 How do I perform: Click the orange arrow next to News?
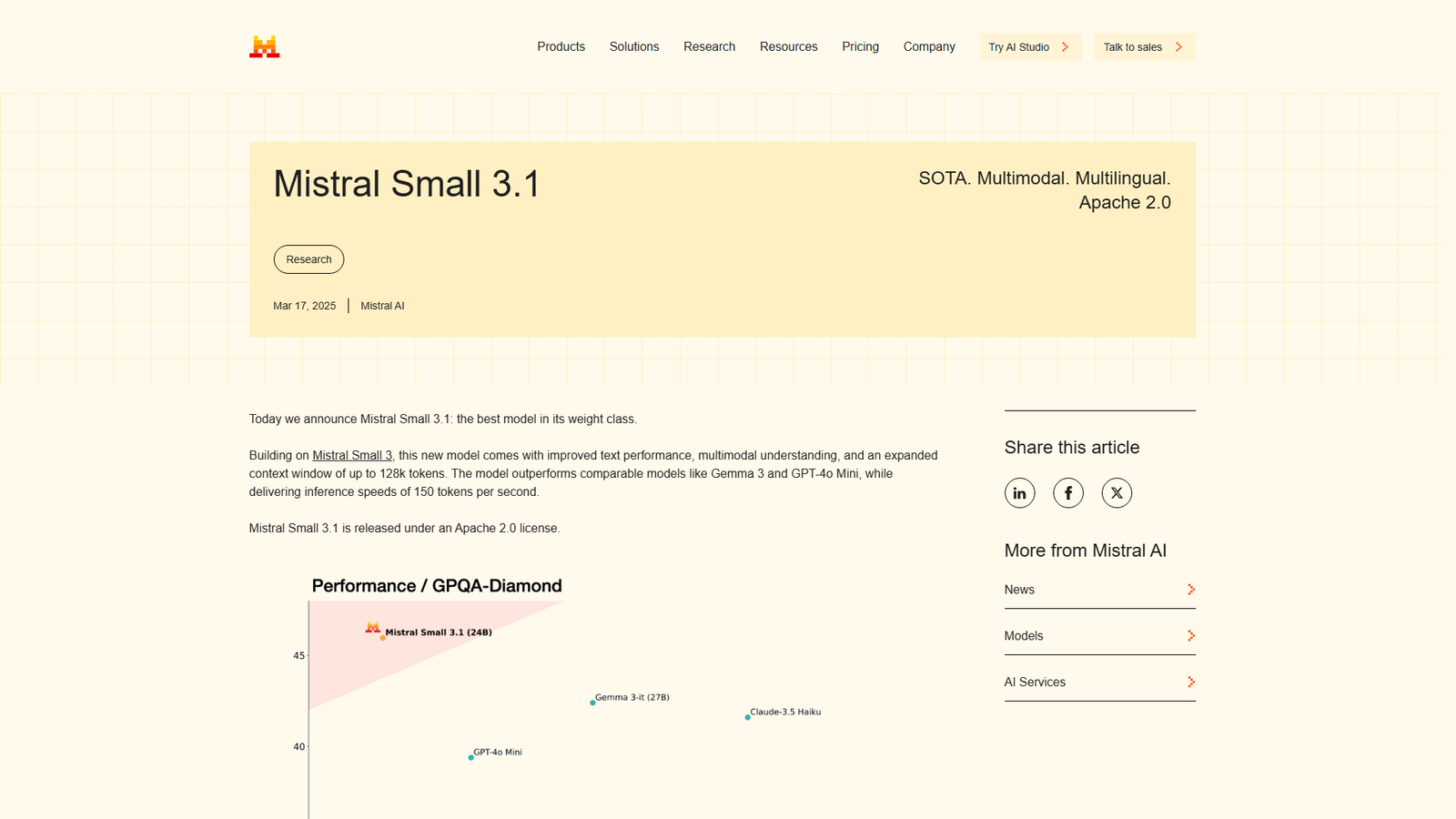pos(1190,589)
